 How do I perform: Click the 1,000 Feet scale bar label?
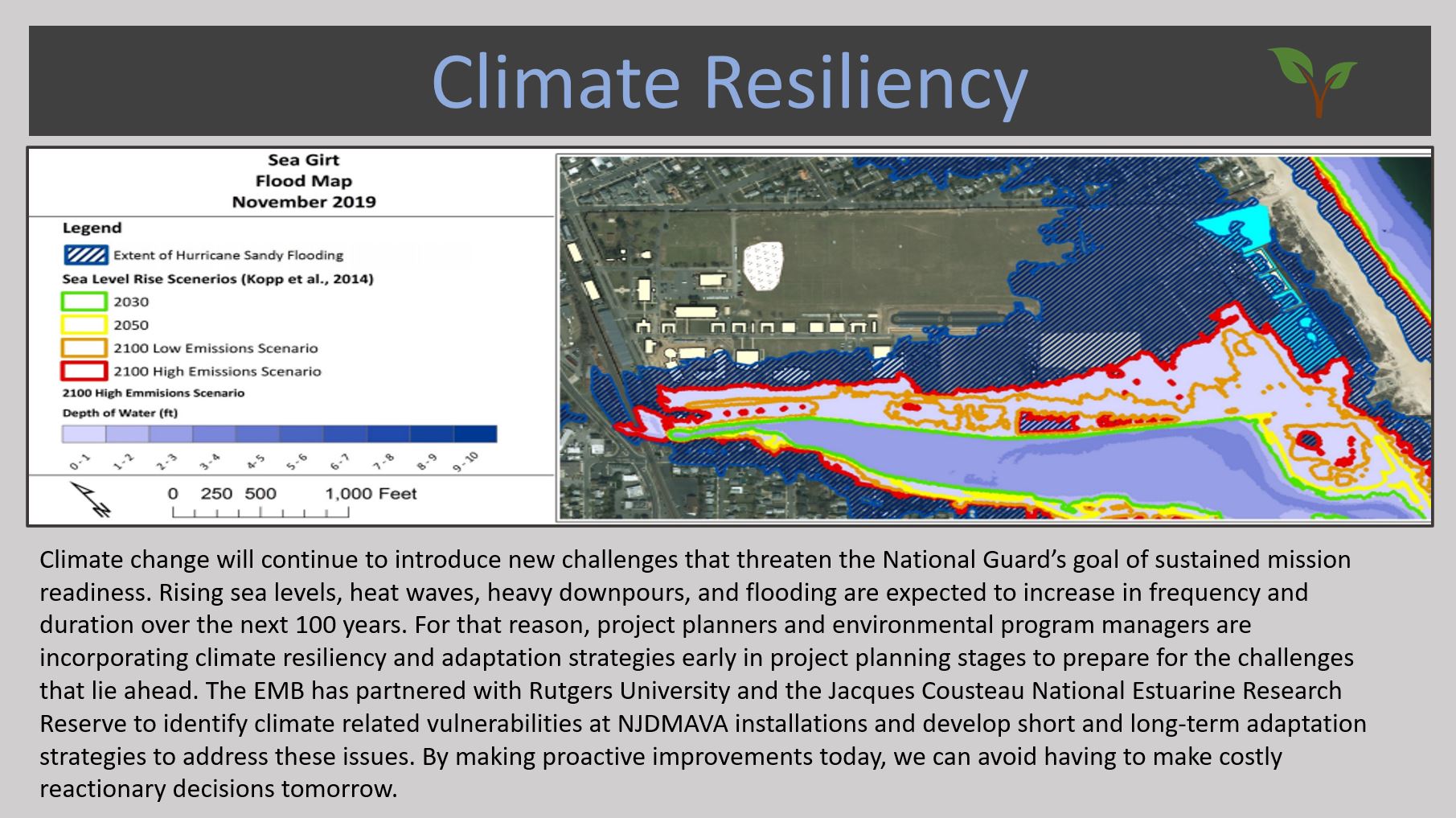tap(371, 494)
